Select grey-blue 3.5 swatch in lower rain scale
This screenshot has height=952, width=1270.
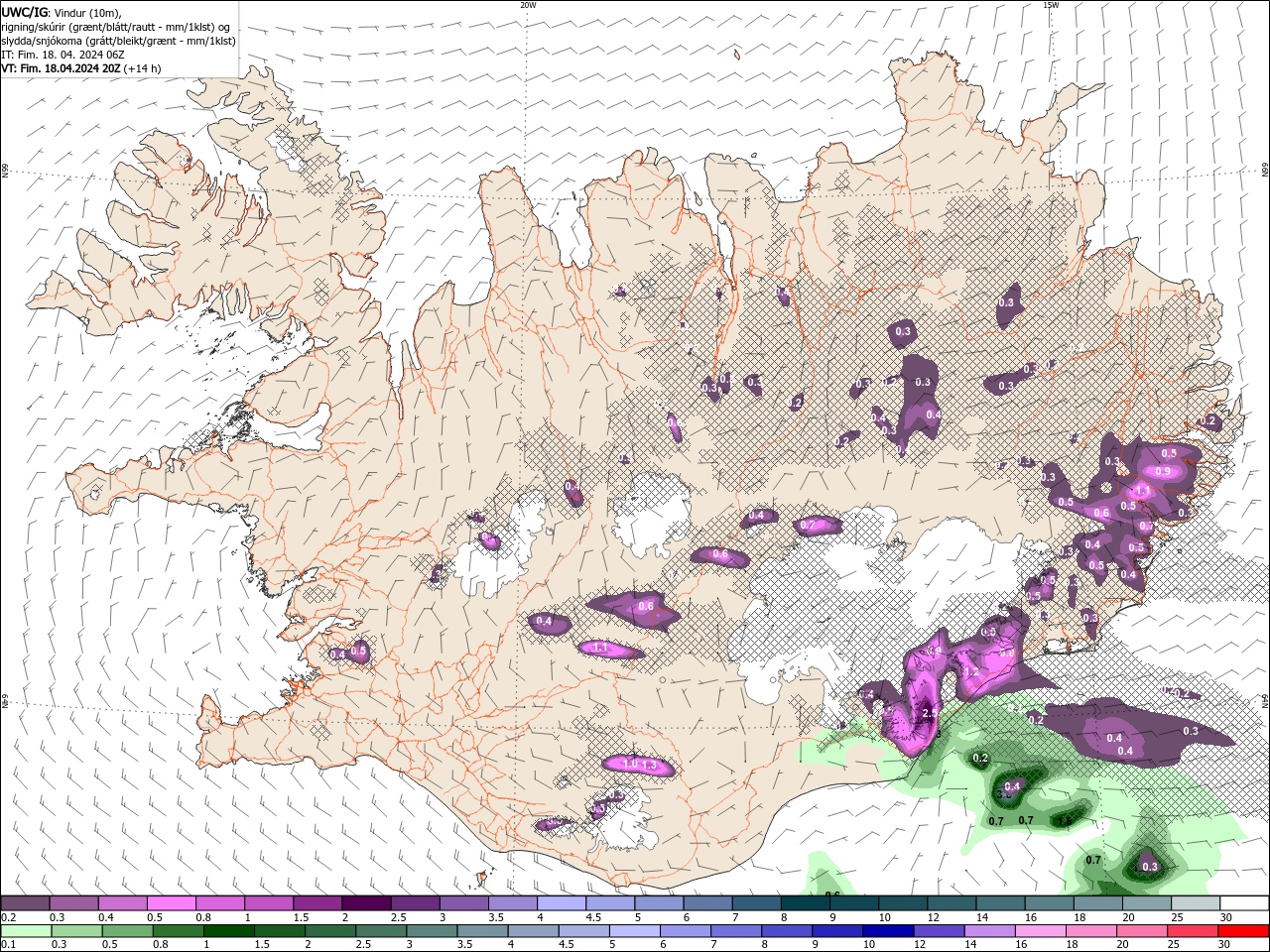click(x=482, y=931)
